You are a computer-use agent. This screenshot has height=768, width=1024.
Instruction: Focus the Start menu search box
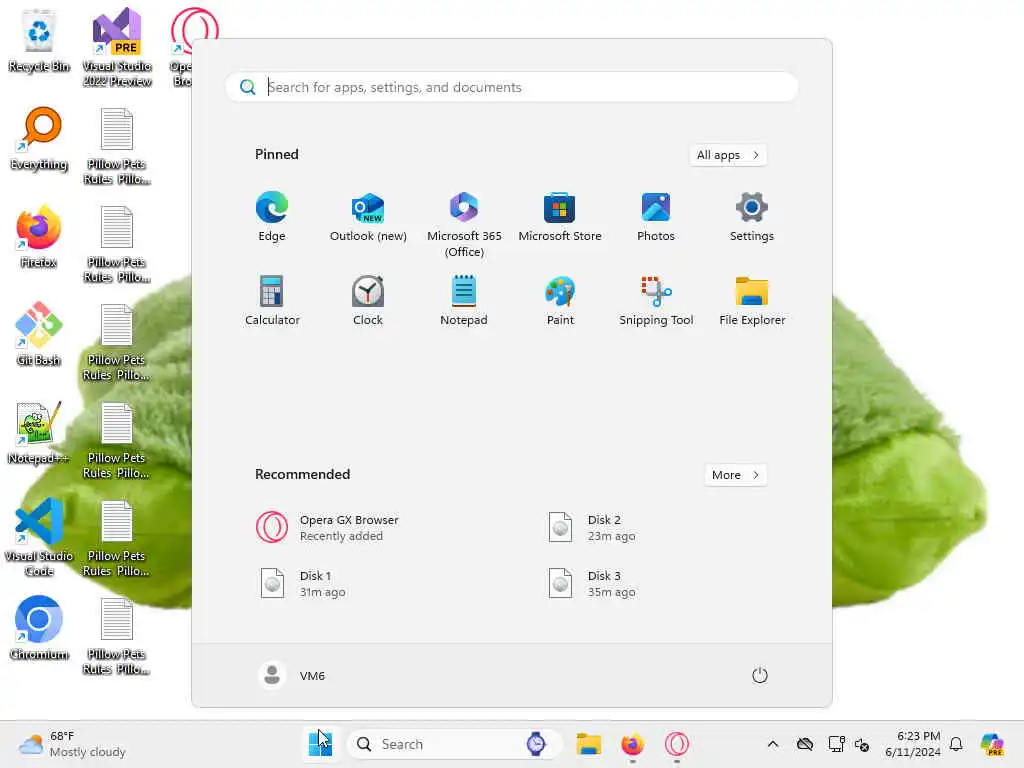(x=512, y=87)
